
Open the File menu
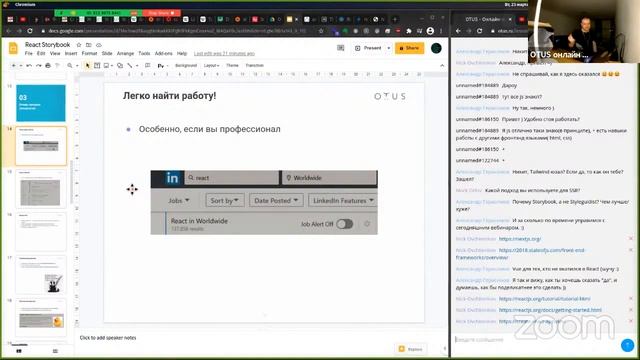point(29,53)
